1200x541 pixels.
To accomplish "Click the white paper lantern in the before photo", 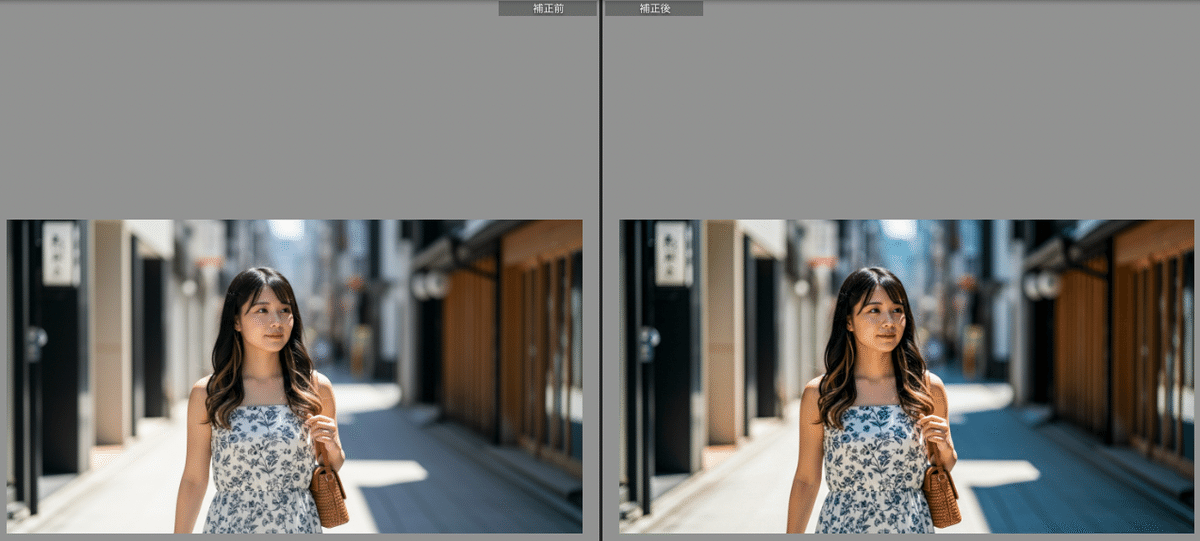I will 429,285.
